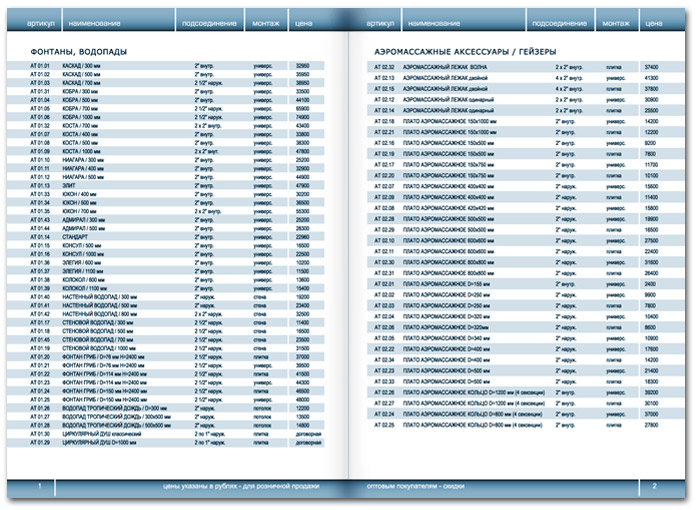Select article code 'AT 01.35'
The image size is (700, 510).
coord(40,211)
